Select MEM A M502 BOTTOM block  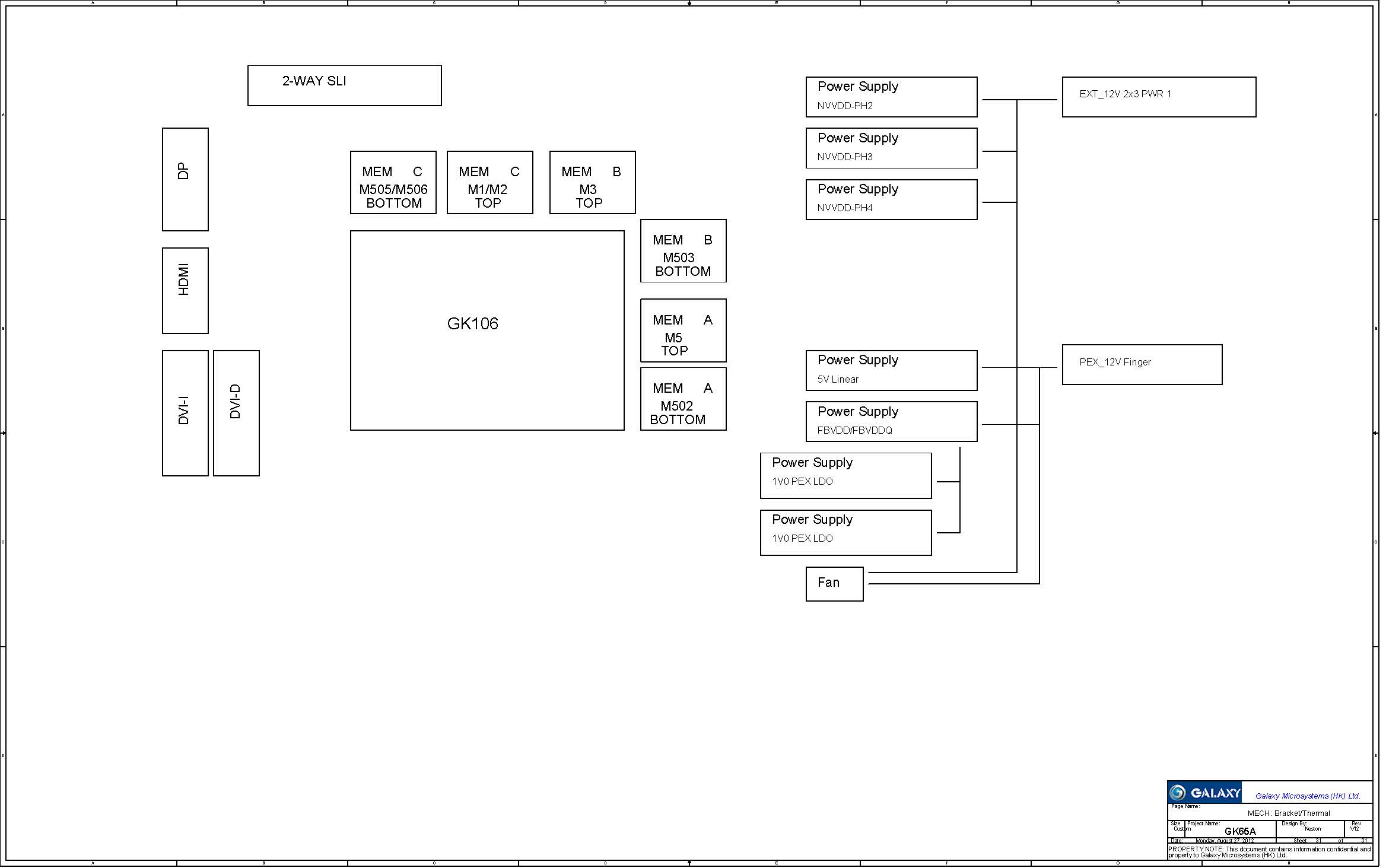pyautogui.click(x=683, y=398)
